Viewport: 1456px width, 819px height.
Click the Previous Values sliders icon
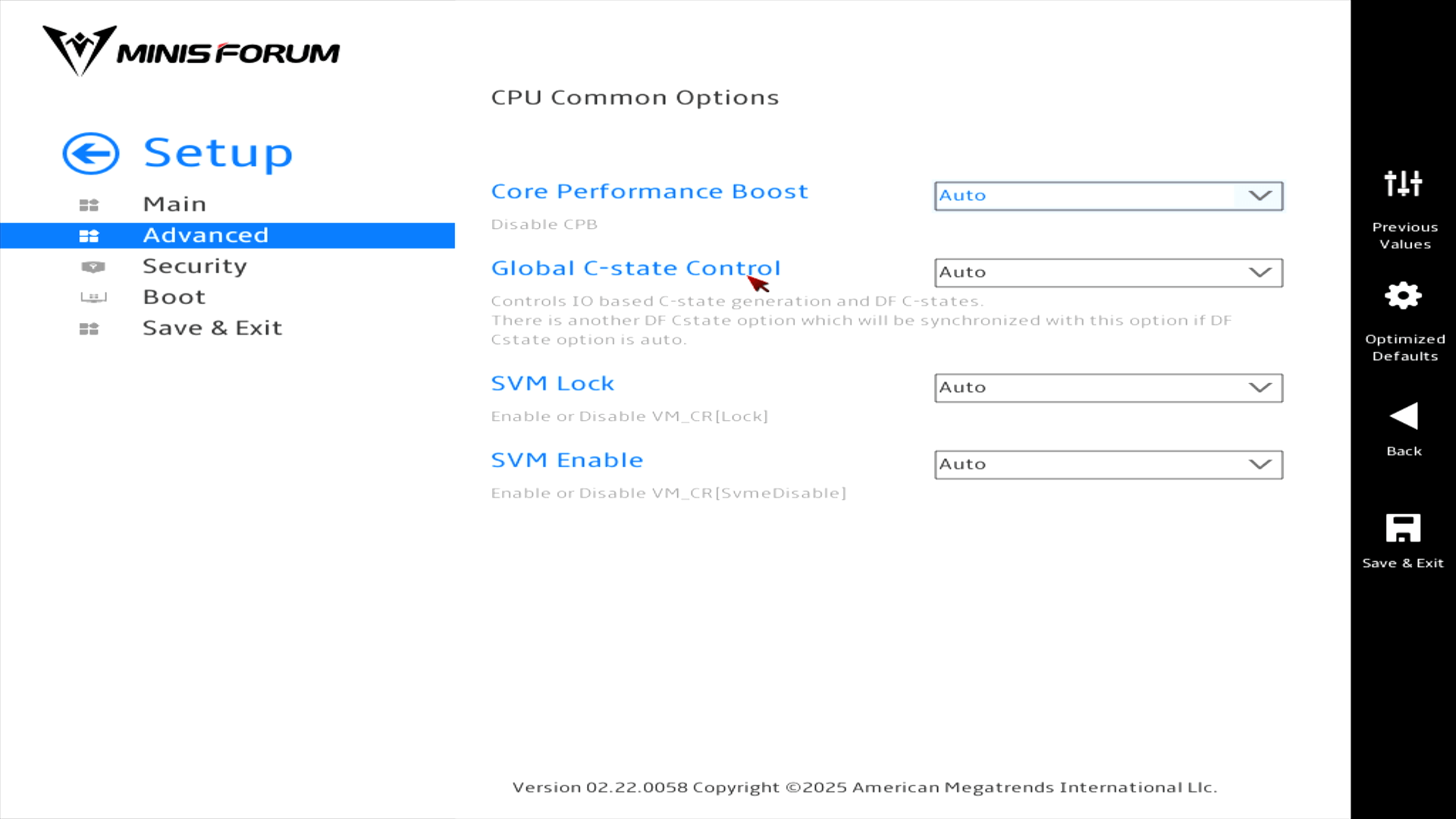(1403, 184)
